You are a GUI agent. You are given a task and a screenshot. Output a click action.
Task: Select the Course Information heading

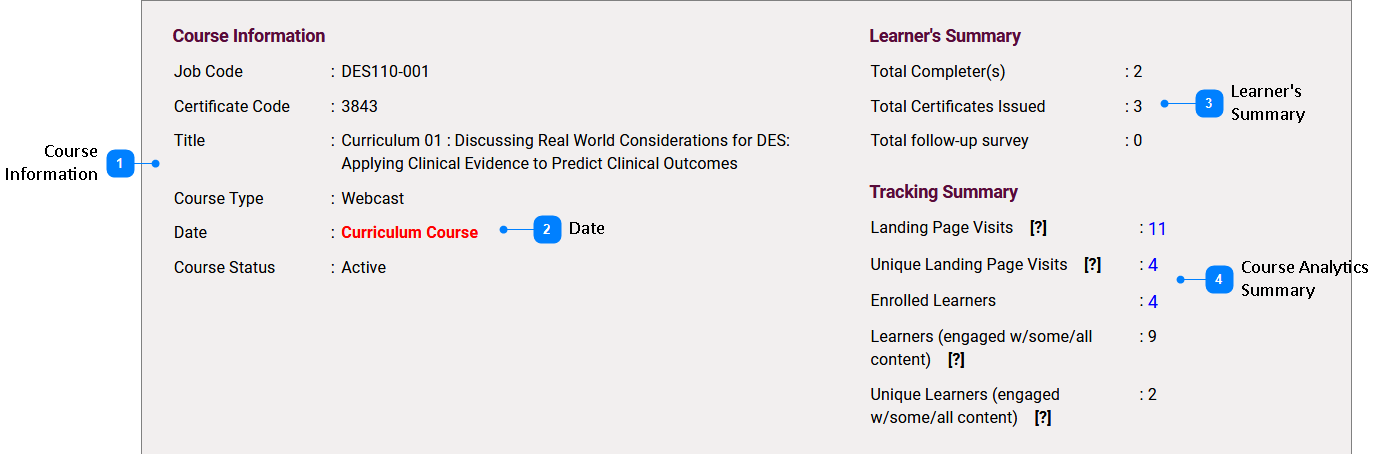click(249, 36)
